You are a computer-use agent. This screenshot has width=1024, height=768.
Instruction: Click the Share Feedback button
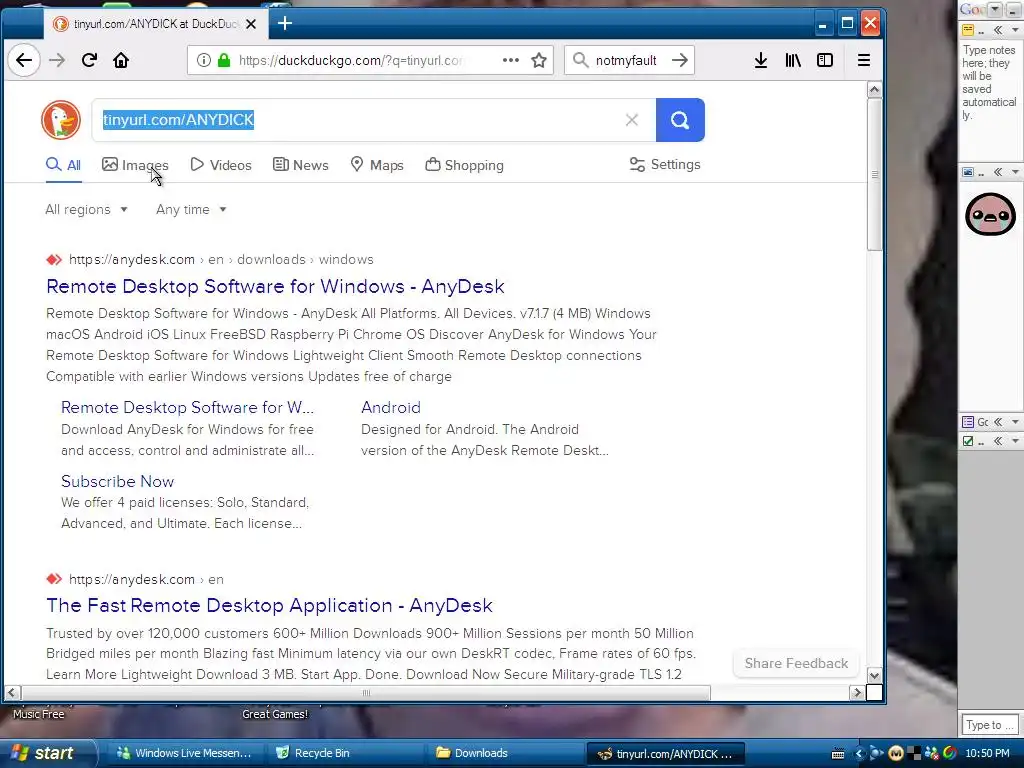tap(796, 664)
